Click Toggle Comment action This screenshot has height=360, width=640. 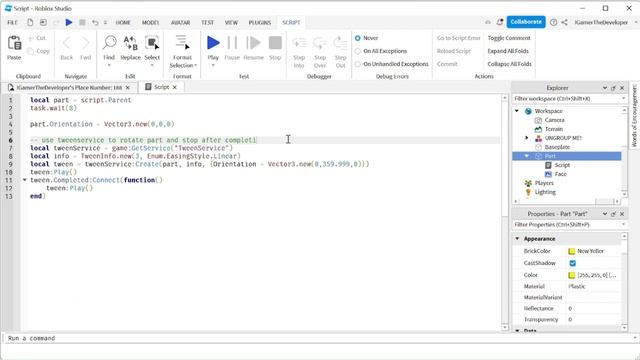pos(509,38)
